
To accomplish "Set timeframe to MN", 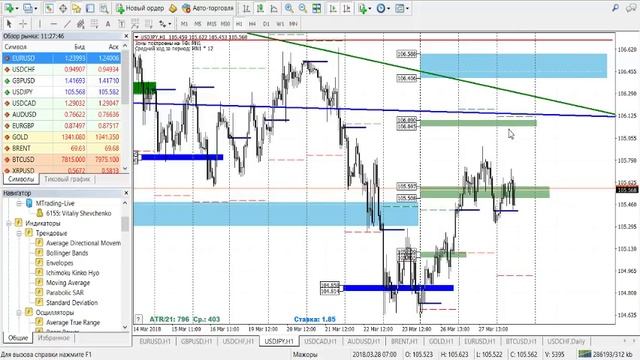I will click(x=293, y=24).
